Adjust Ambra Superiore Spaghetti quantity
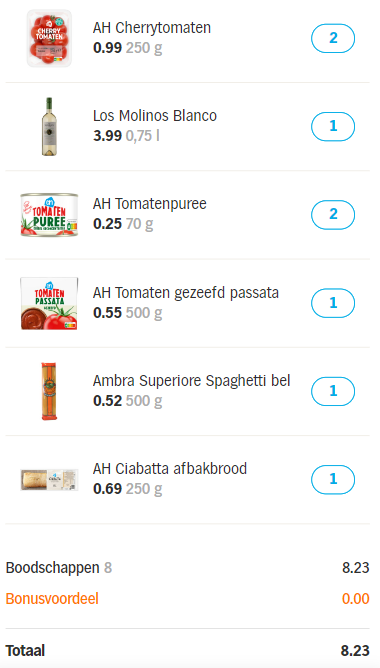 [x=333, y=391]
